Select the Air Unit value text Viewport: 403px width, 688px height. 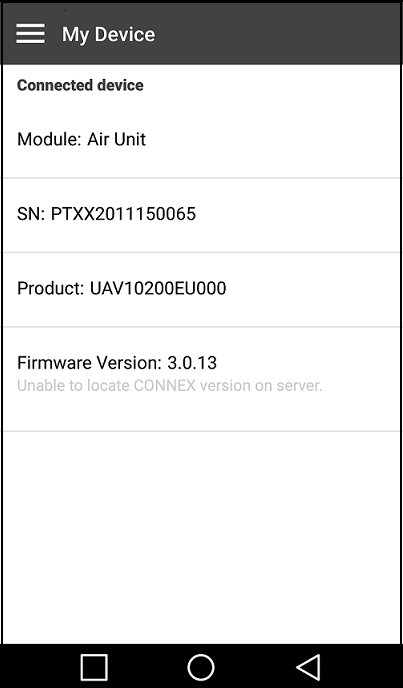[116, 139]
